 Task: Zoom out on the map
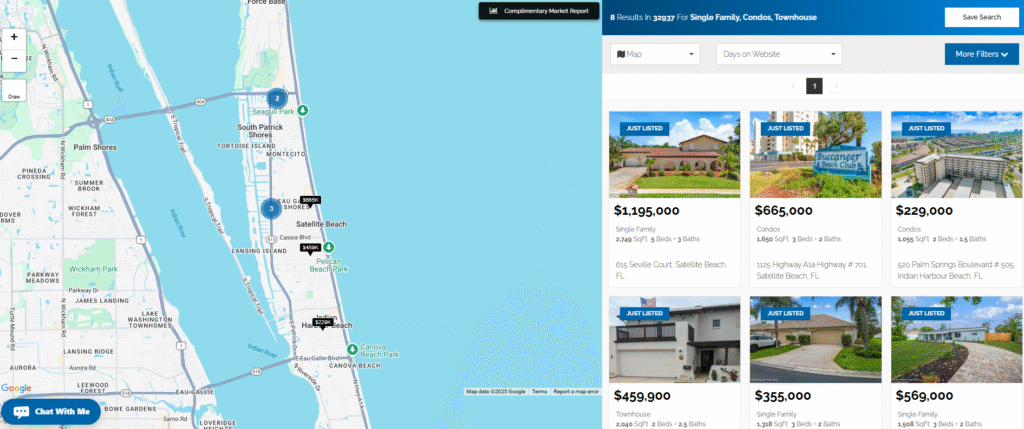pyautogui.click(x=14, y=58)
